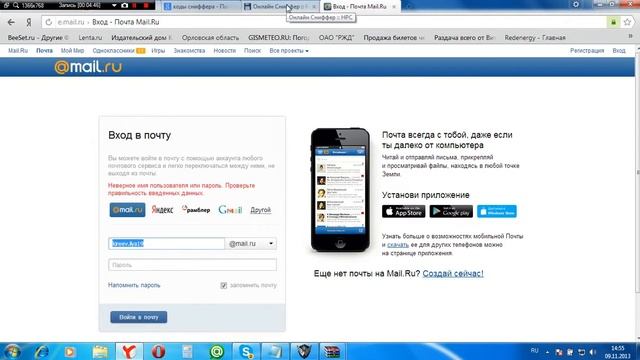Expand bookmarks bar overflow chevron
Screen dimensions: 640x360
[631, 37]
